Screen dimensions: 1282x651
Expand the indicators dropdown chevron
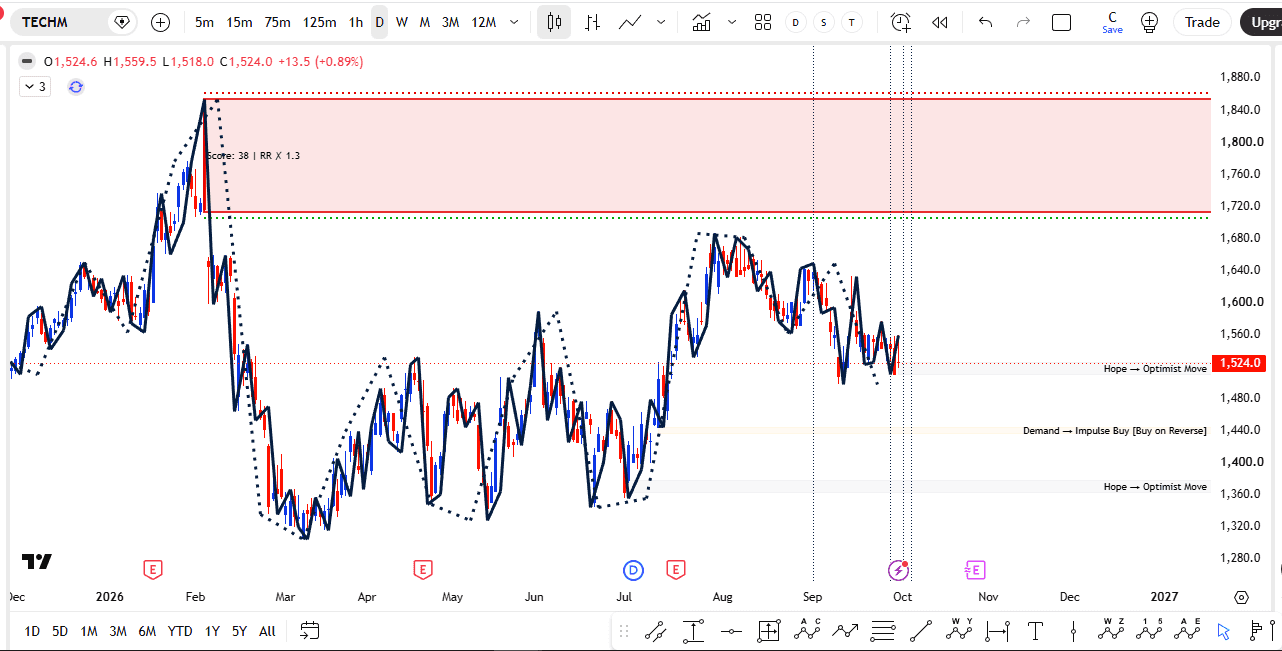click(731, 22)
